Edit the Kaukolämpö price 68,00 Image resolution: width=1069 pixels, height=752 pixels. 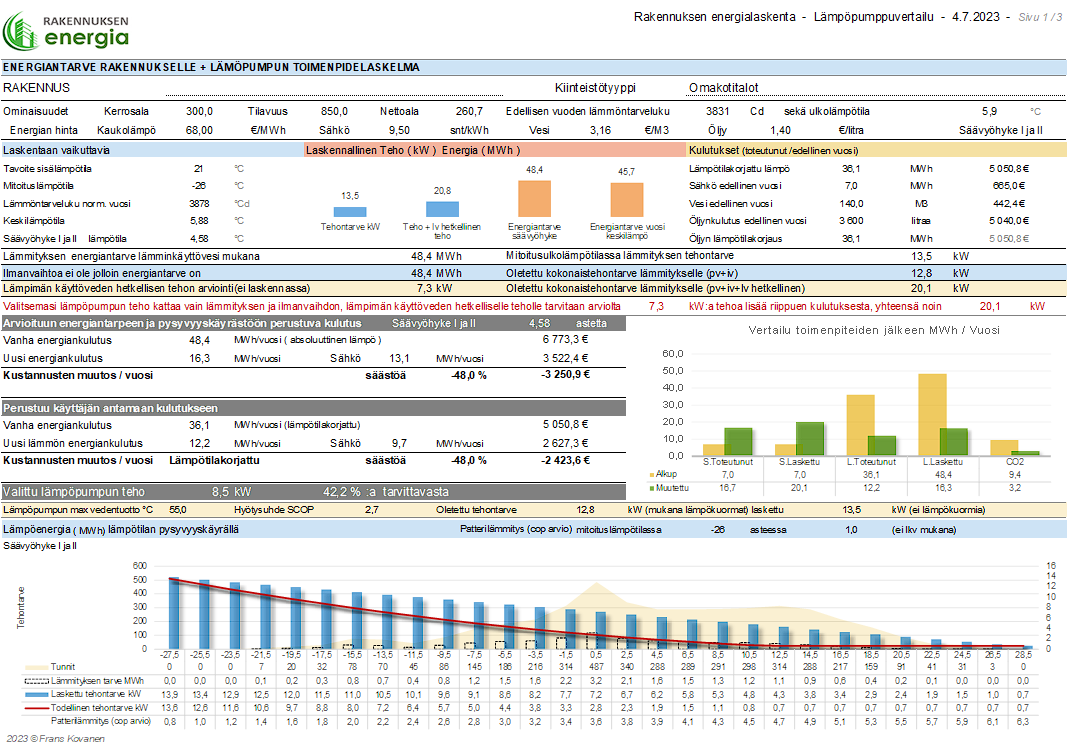[x=198, y=130]
